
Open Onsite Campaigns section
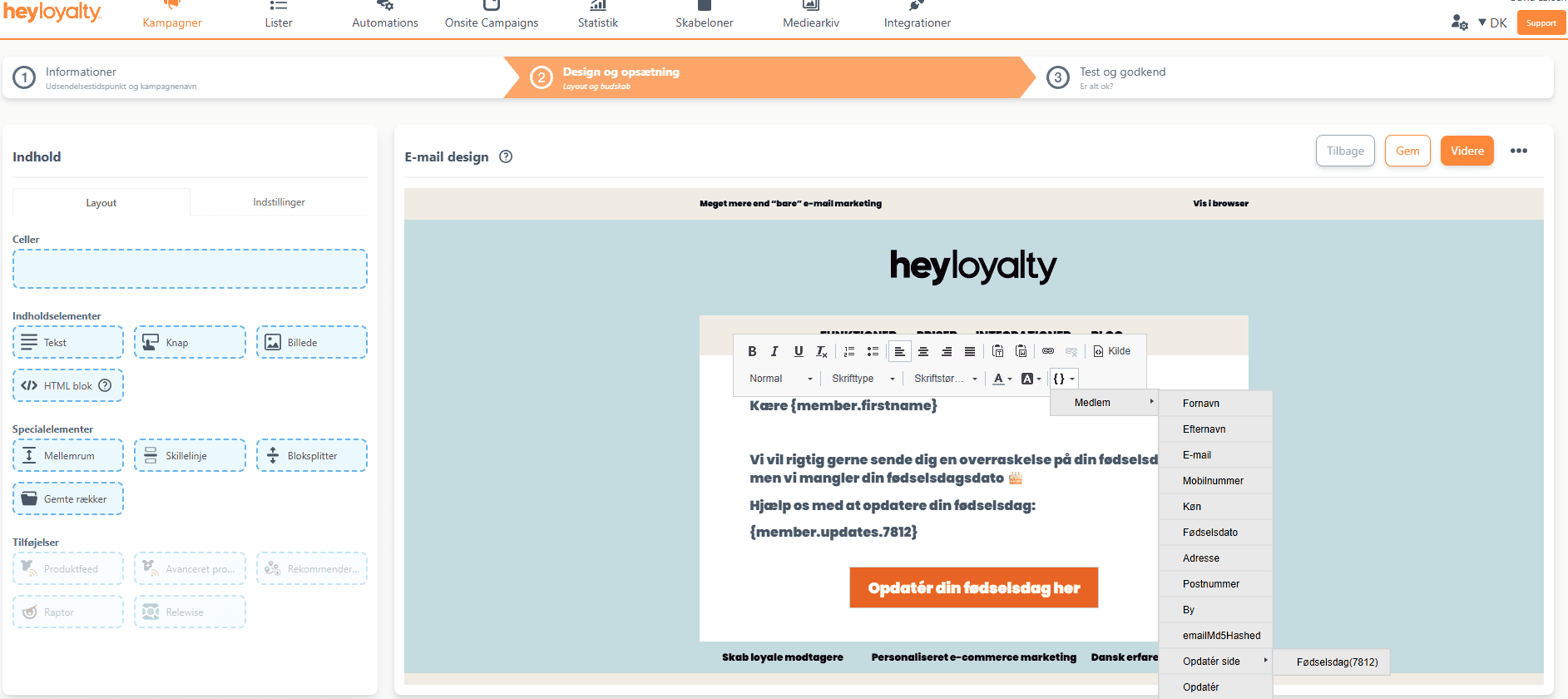pyautogui.click(x=492, y=15)
